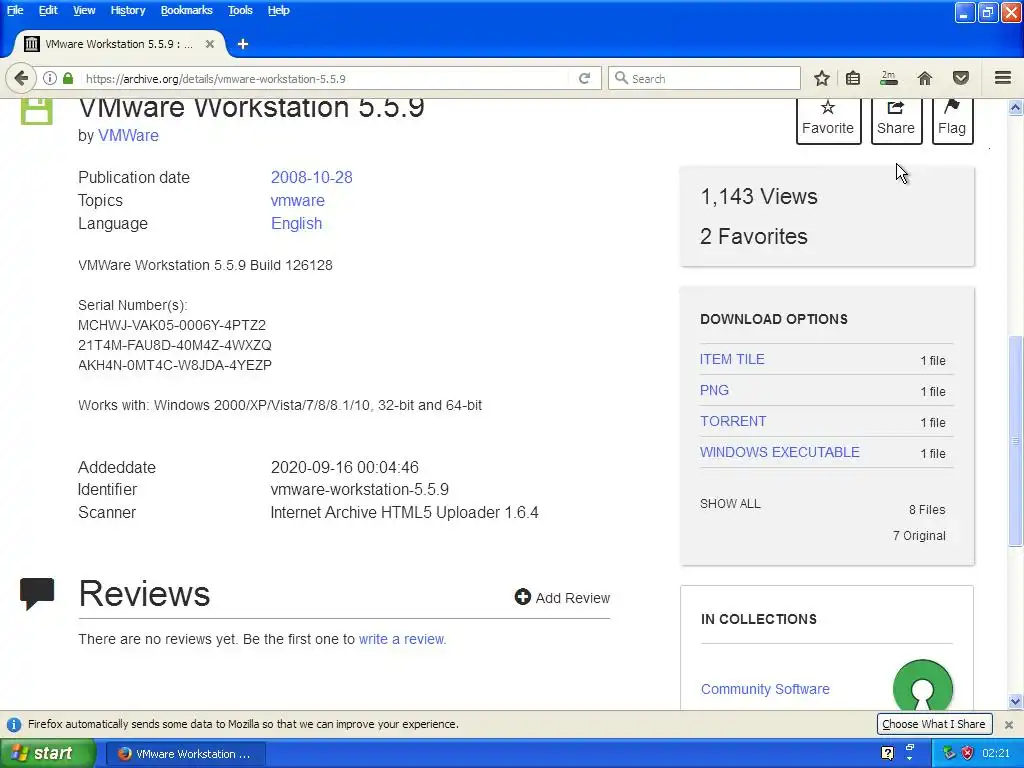This screenshot has width=1024, height=768.
Task: Click the scrollbar down arrow
Action: point(1016,702)
